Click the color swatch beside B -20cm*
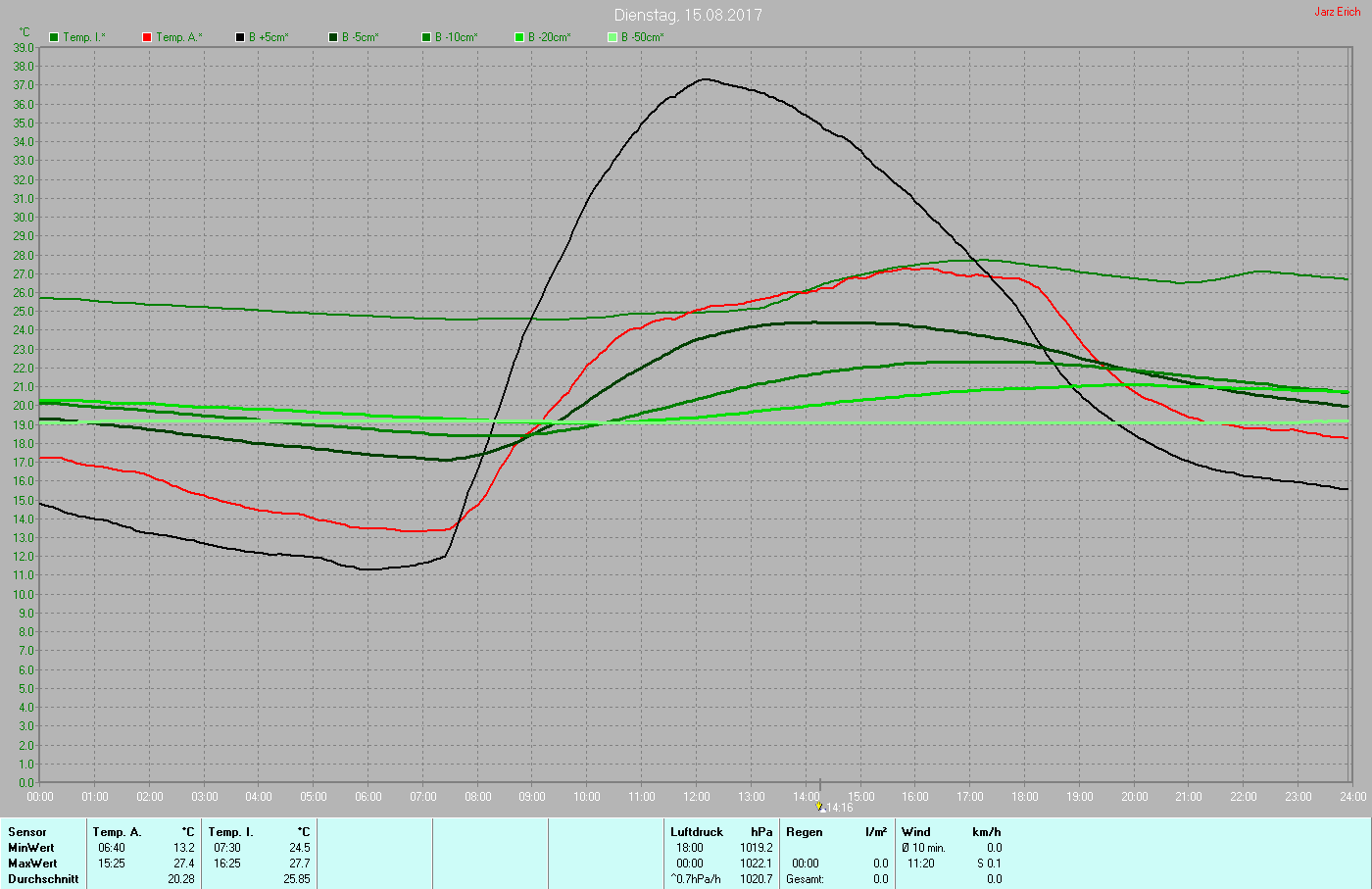 [x=519, y=37]
